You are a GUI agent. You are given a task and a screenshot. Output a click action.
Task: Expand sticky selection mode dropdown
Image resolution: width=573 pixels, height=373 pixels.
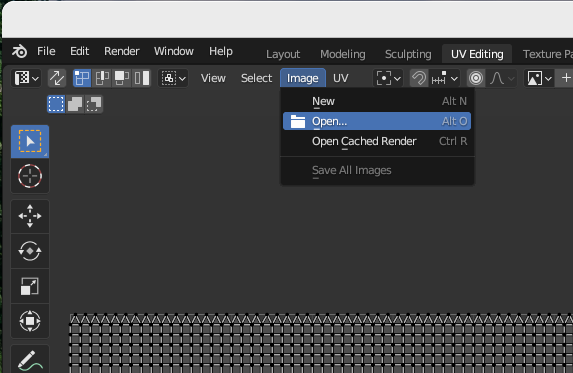click(x=173, y=78)
